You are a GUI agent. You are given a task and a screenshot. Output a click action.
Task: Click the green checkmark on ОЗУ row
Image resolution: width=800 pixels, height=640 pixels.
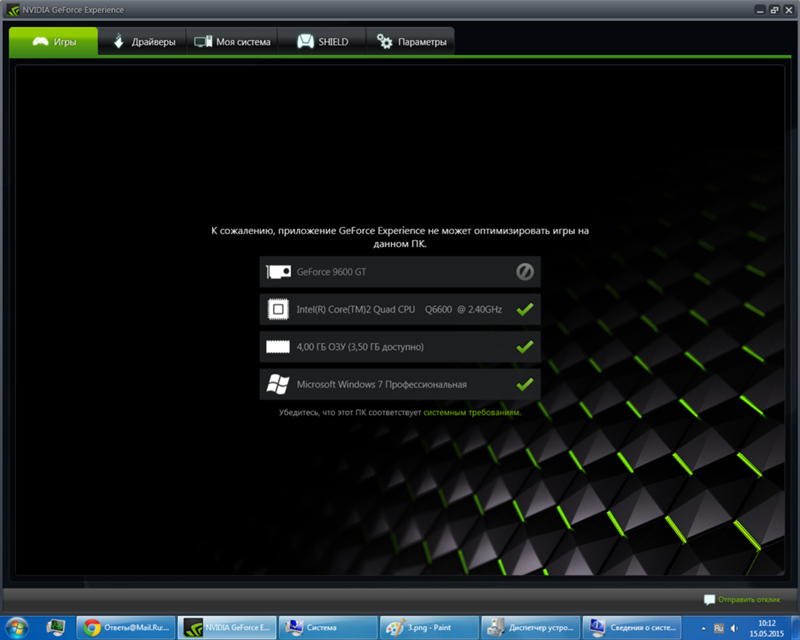coord(524,347)
